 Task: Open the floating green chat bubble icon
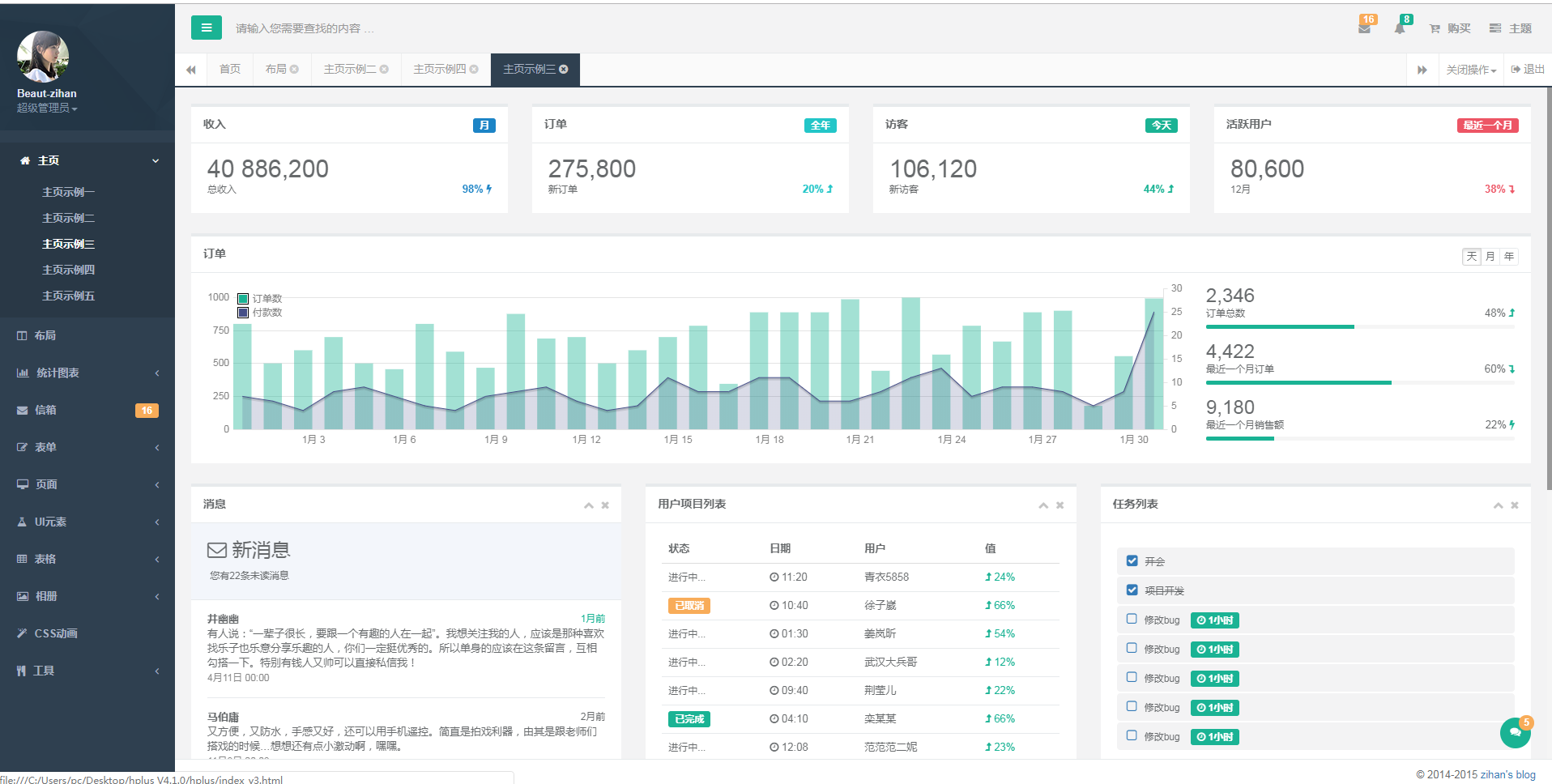click(1515, 732)
